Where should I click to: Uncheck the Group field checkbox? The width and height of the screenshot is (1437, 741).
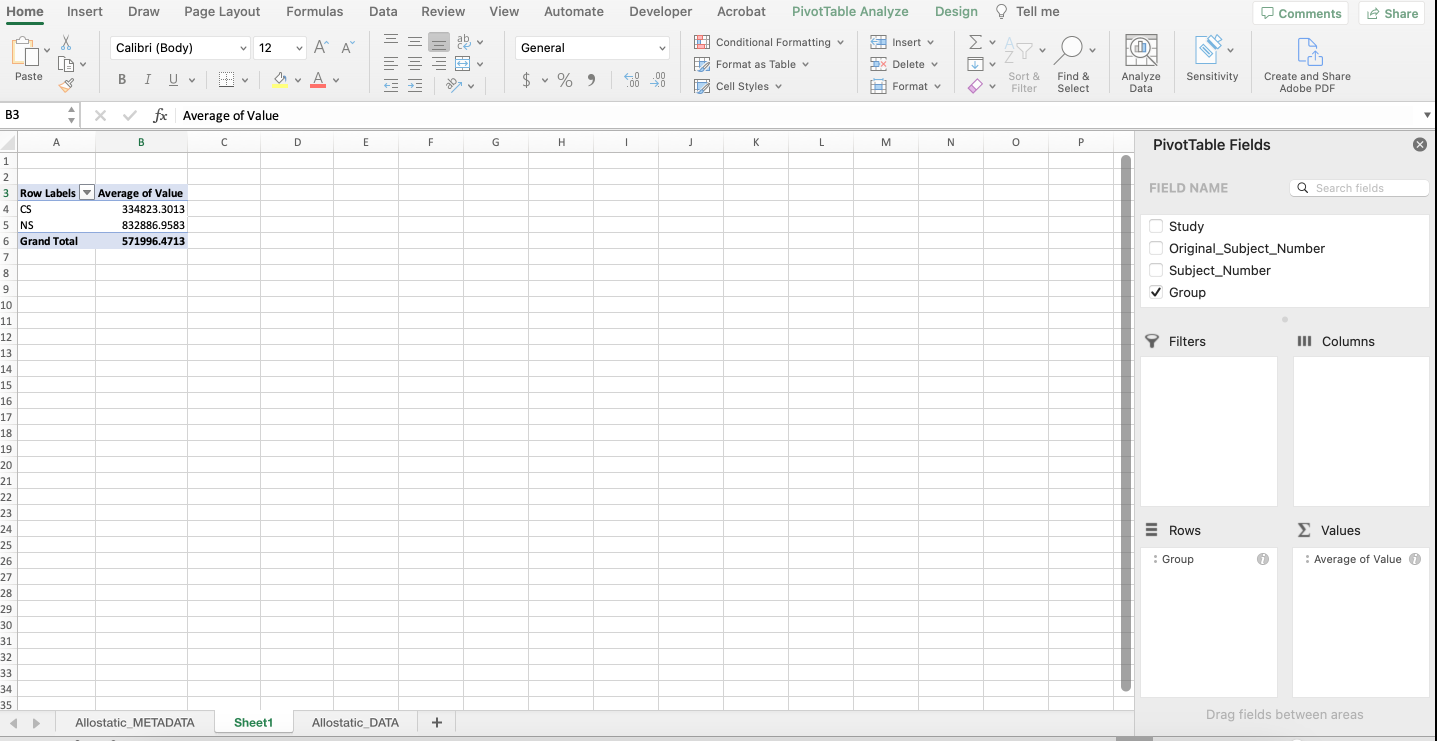pyautogui.click(x=1156, y=293)
